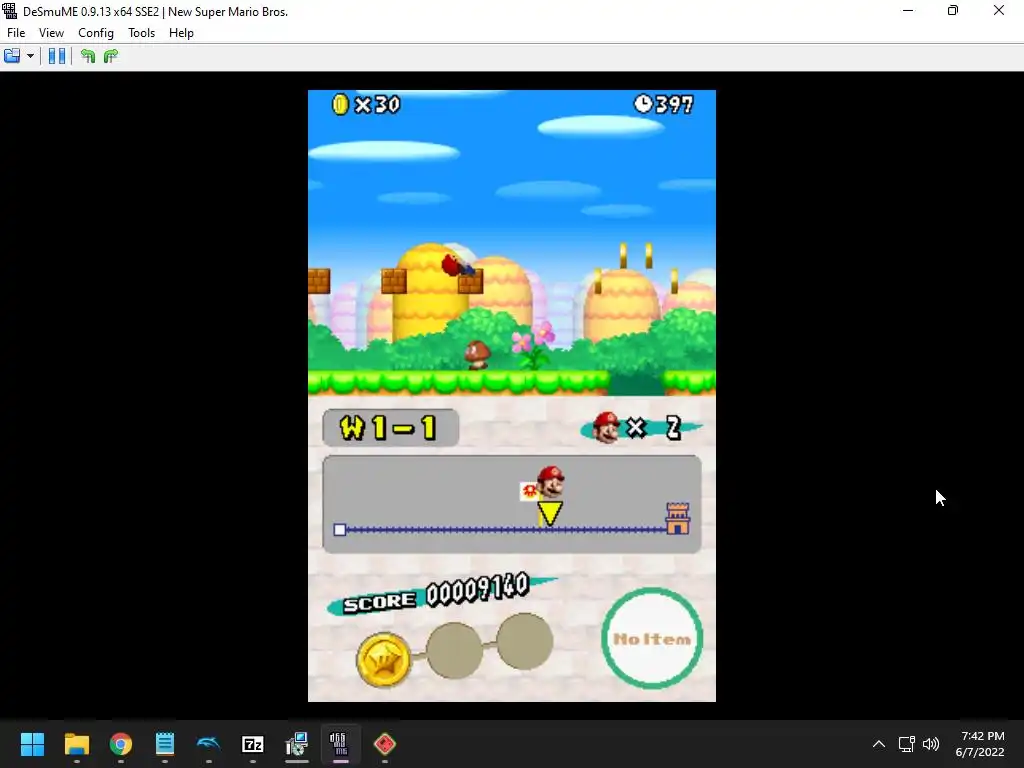Open the File menu
1024x768 pixels.
(x=16, y=33)
